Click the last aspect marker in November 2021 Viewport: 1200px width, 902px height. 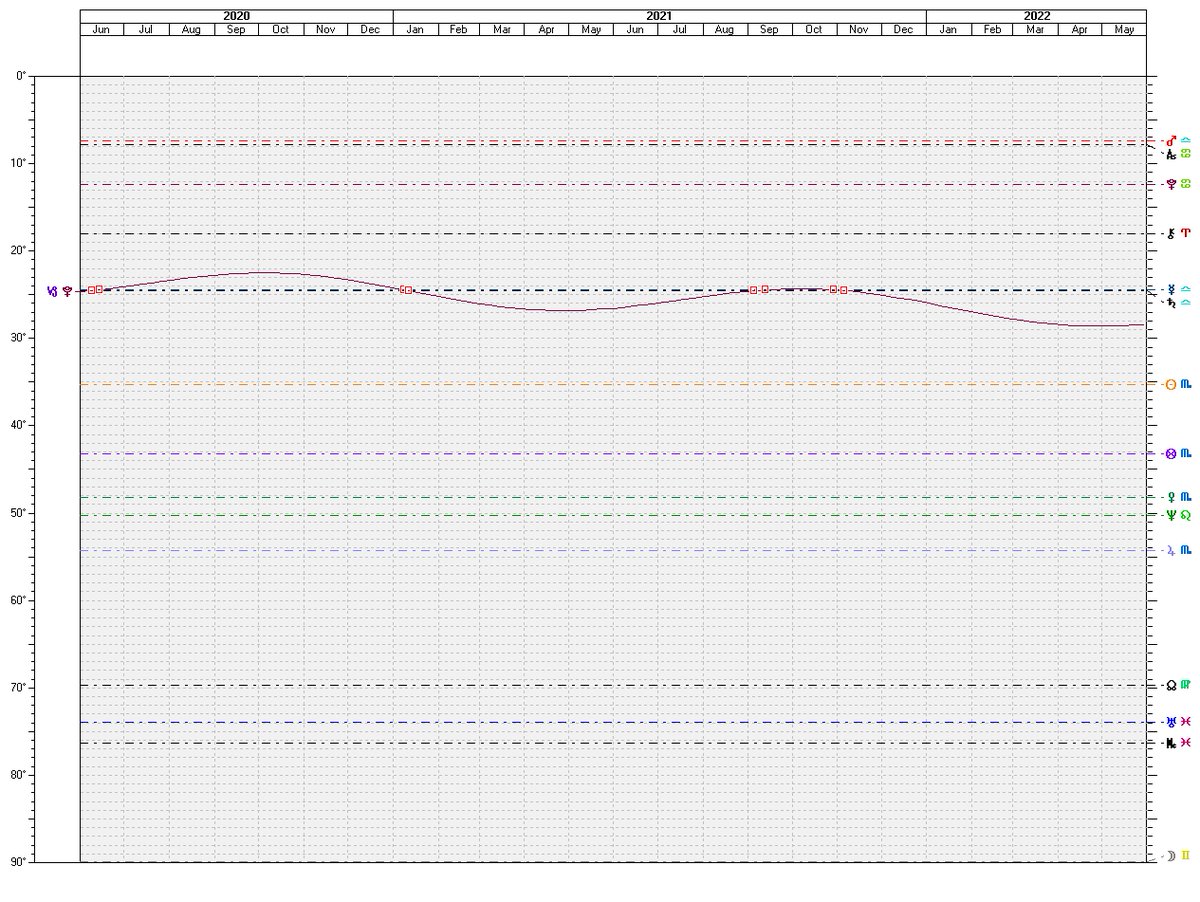pos(844,290)
